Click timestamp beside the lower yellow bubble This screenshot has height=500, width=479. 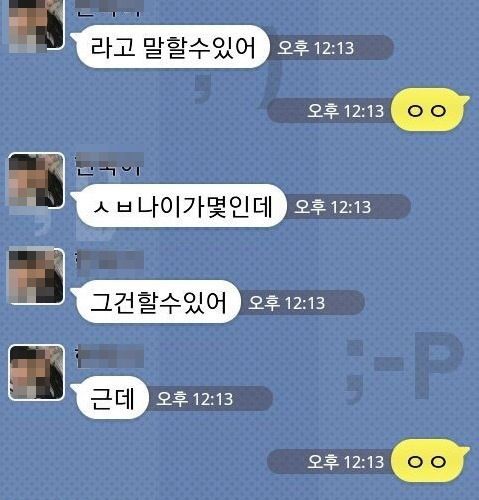coord(345,462)
